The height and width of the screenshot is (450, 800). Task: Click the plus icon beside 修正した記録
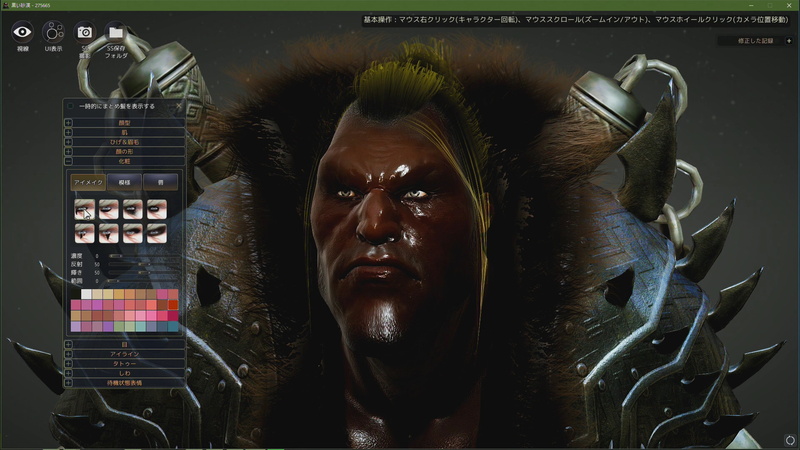tap(789, 41)
